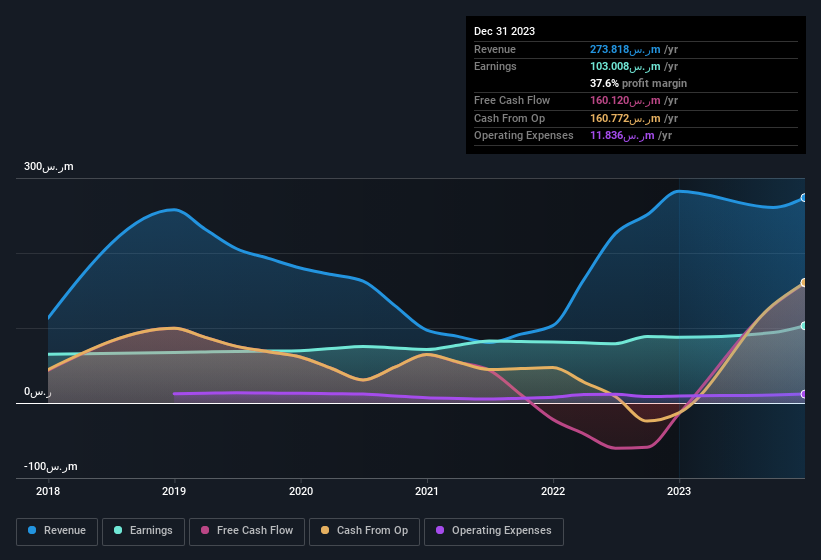This screenshot has width=821, height=560.
Task: Click the orange dot in Cash From Op legend
Action: pyautogui.click(x=326, y=531)
